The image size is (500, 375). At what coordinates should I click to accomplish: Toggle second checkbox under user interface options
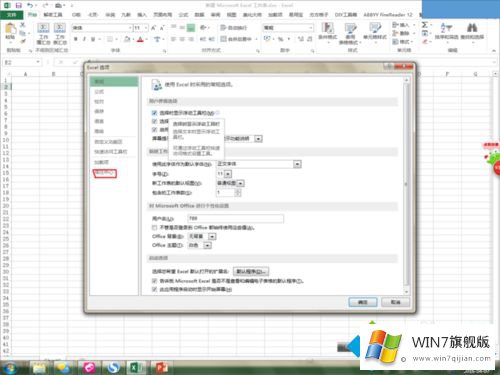pyautogui.click(x=154, y=121)
